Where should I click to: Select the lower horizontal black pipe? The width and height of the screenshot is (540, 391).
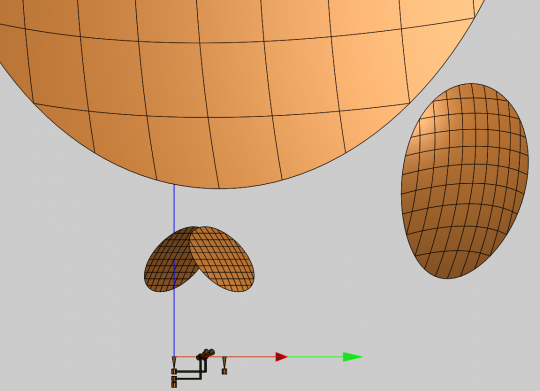coord(188,378)
